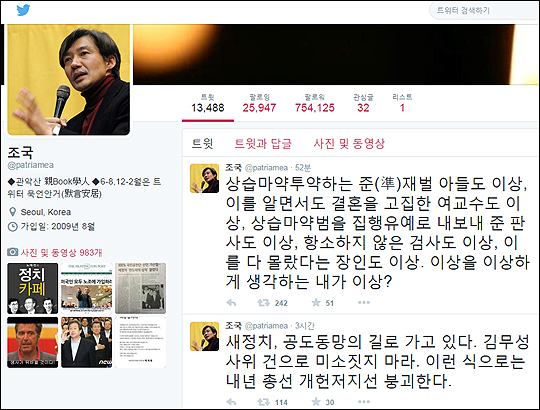Click the Twitter bird logo
540x410 pixels.
[23, 10]
